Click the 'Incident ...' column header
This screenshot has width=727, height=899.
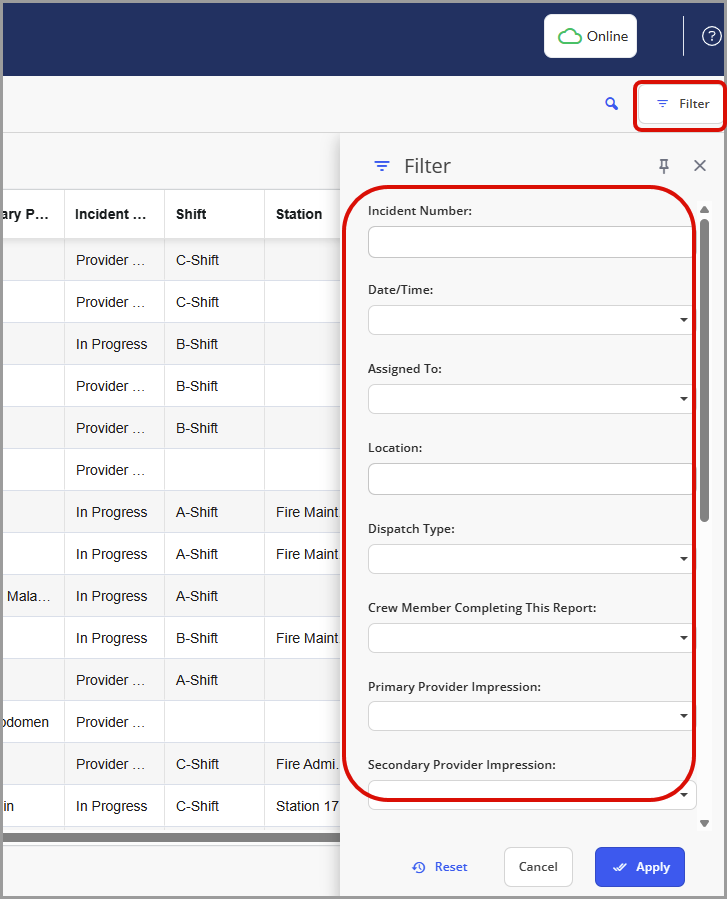coord(115,214)
